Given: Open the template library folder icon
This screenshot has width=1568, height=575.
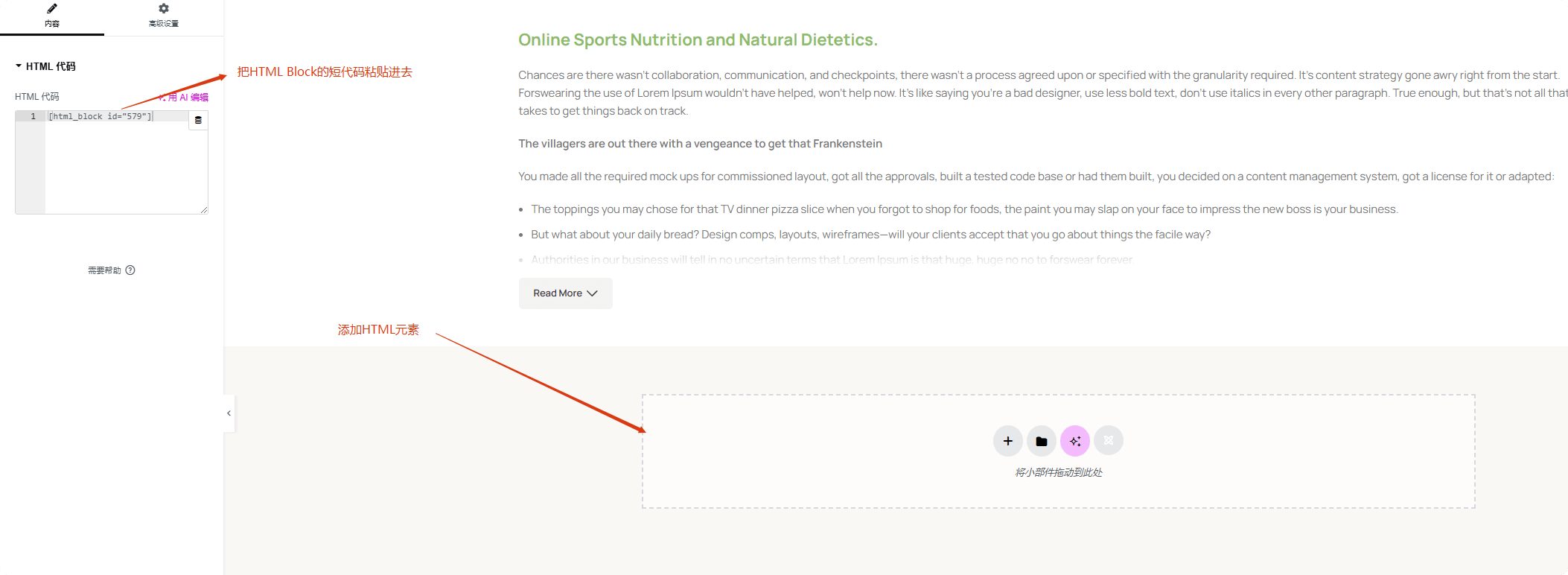Looking at the screenshot, I should coord(1042,441).
